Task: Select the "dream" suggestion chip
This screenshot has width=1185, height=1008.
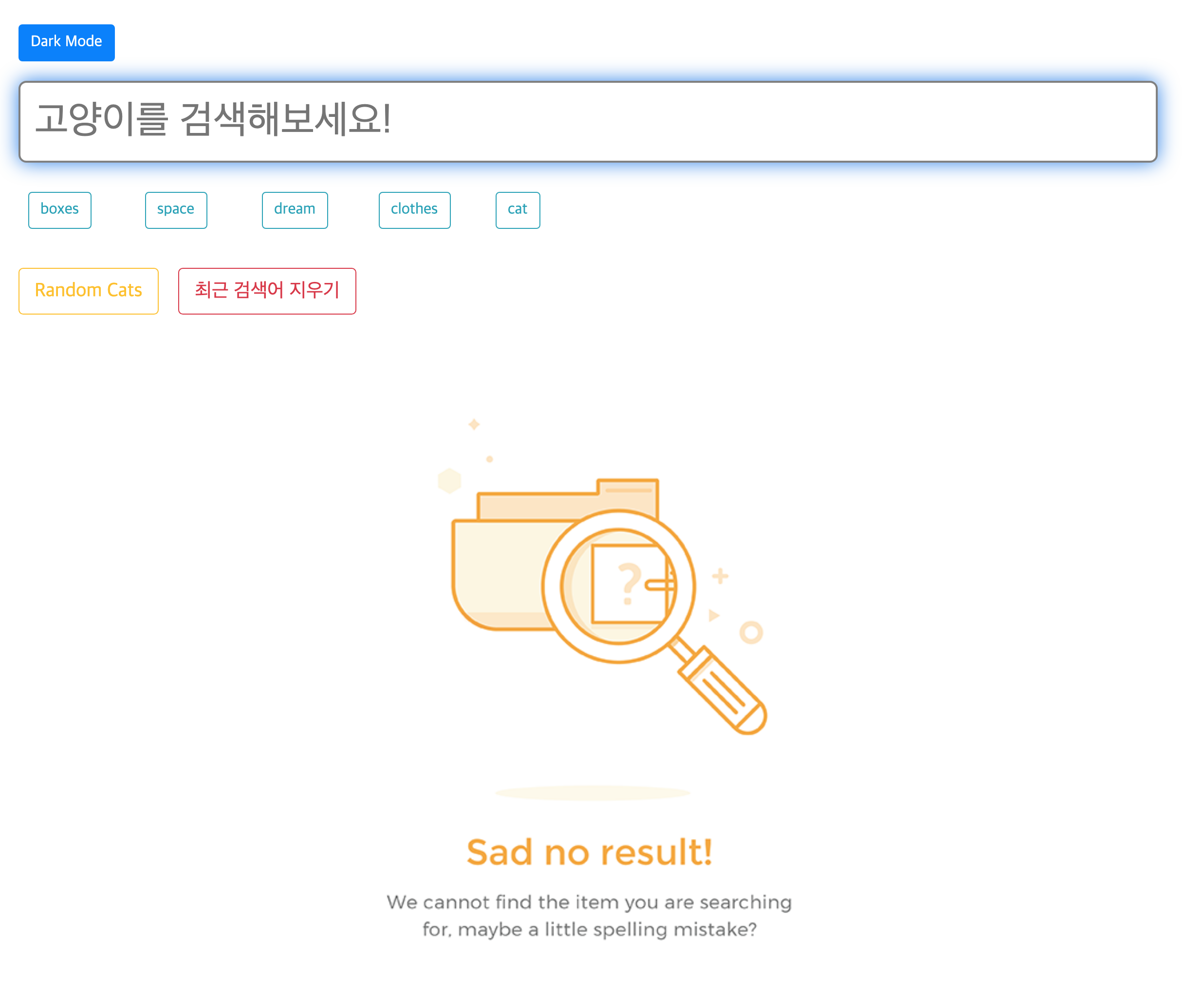Action: (x=294, y=210)
